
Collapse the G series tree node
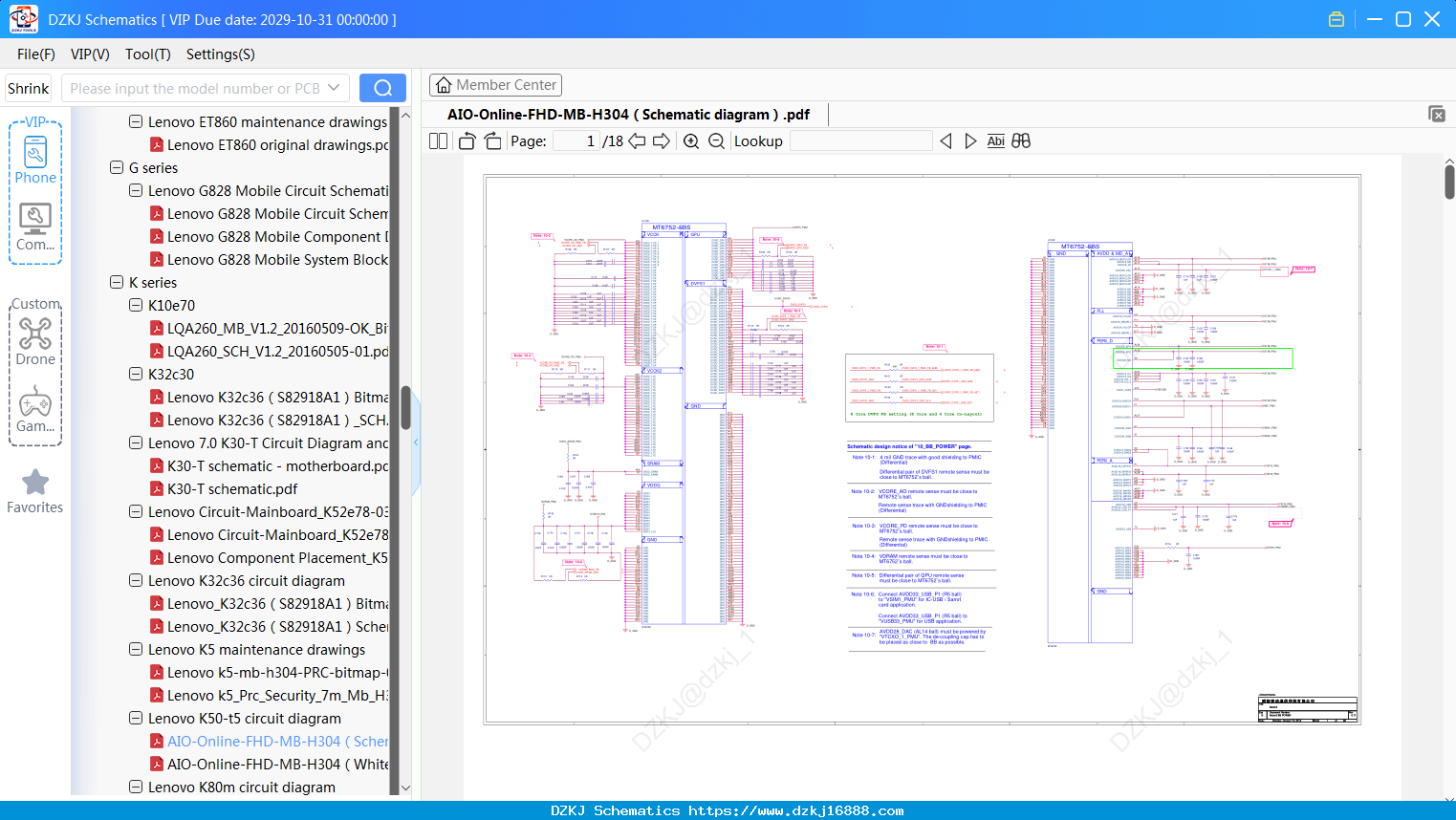tap(117, 167)
